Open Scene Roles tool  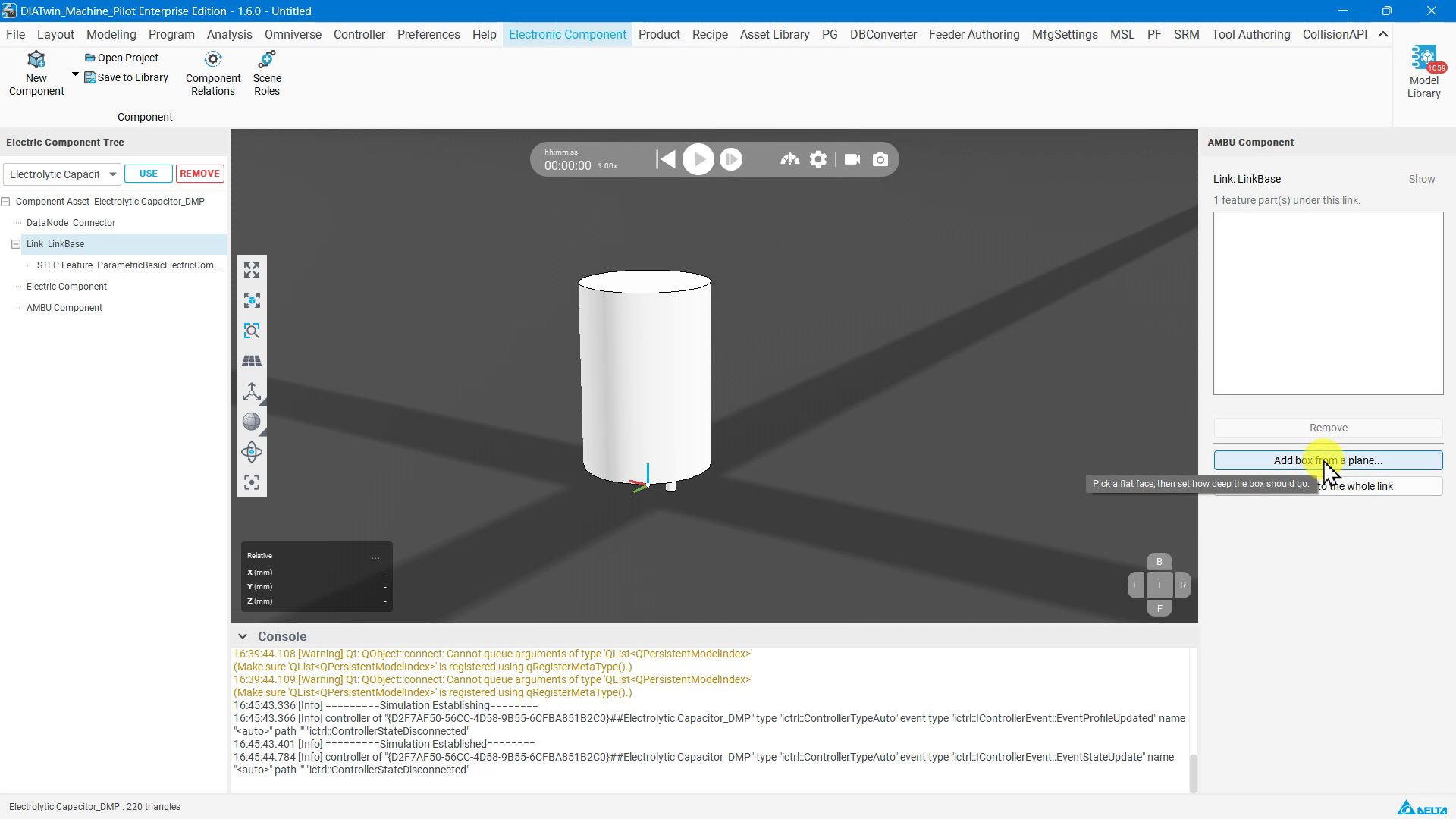pos(267,74)
